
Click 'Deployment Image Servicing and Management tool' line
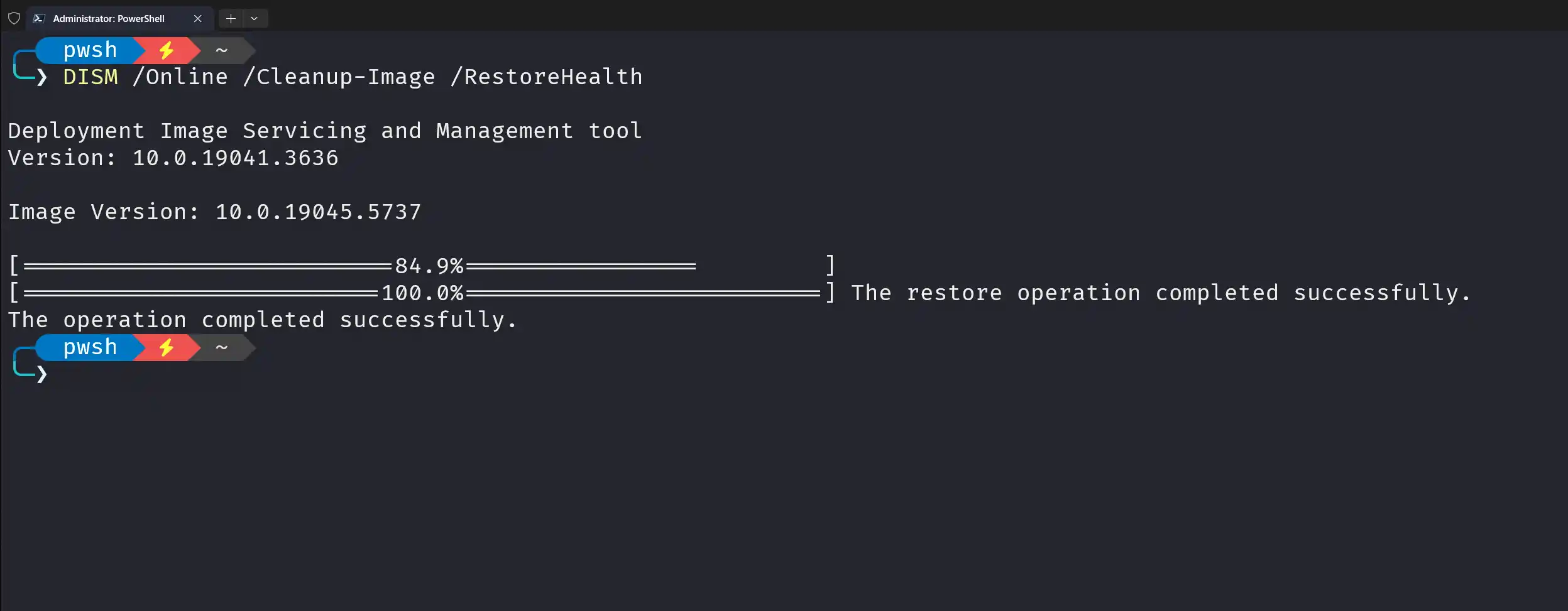[325, 131]
